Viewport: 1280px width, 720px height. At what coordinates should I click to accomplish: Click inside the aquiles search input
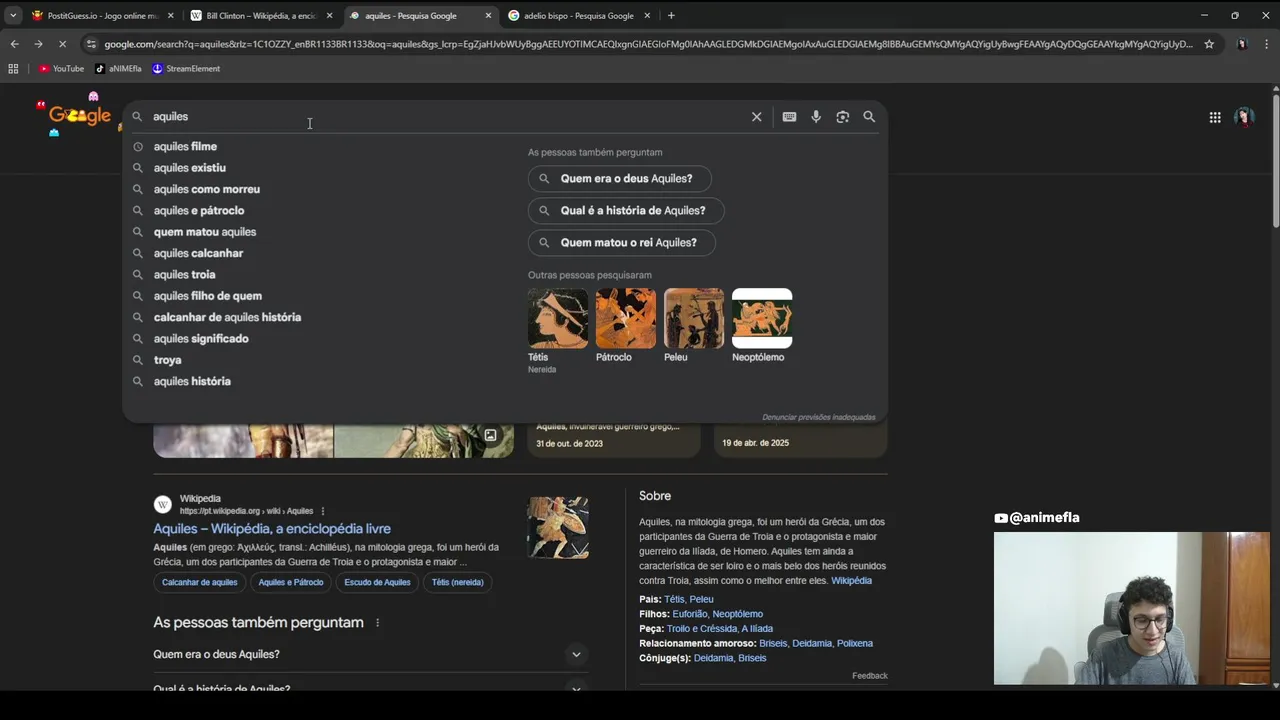coord(445,117)
